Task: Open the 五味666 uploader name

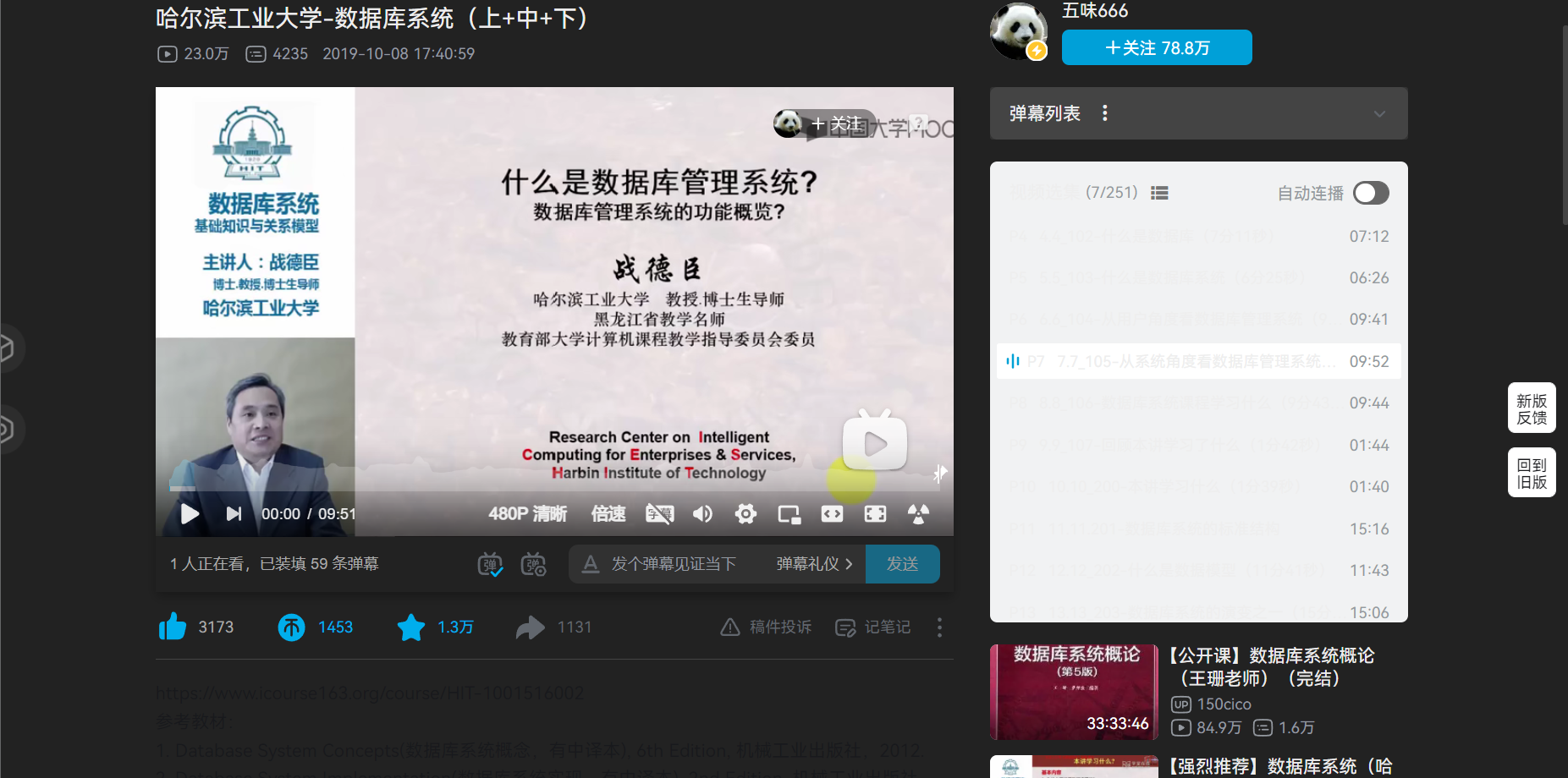Action: click(1095, 10)
